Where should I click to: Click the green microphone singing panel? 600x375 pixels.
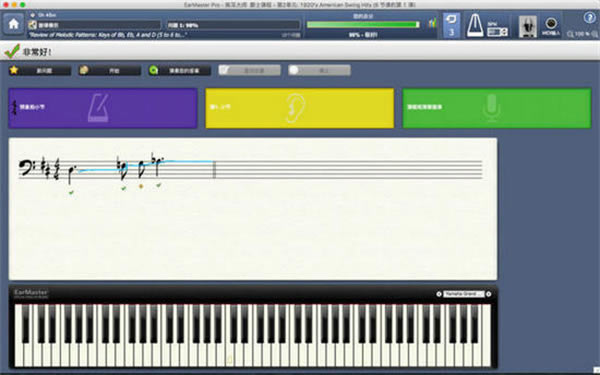tap(497, 108)
